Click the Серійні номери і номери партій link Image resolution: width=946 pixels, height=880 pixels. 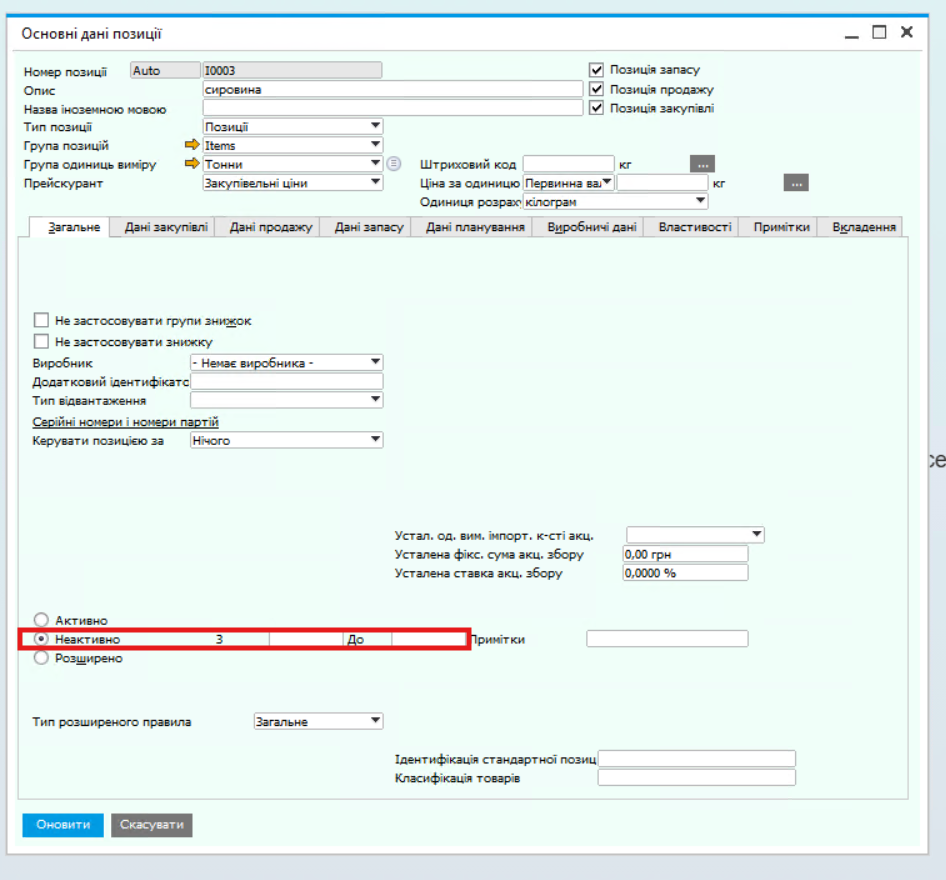125,422
